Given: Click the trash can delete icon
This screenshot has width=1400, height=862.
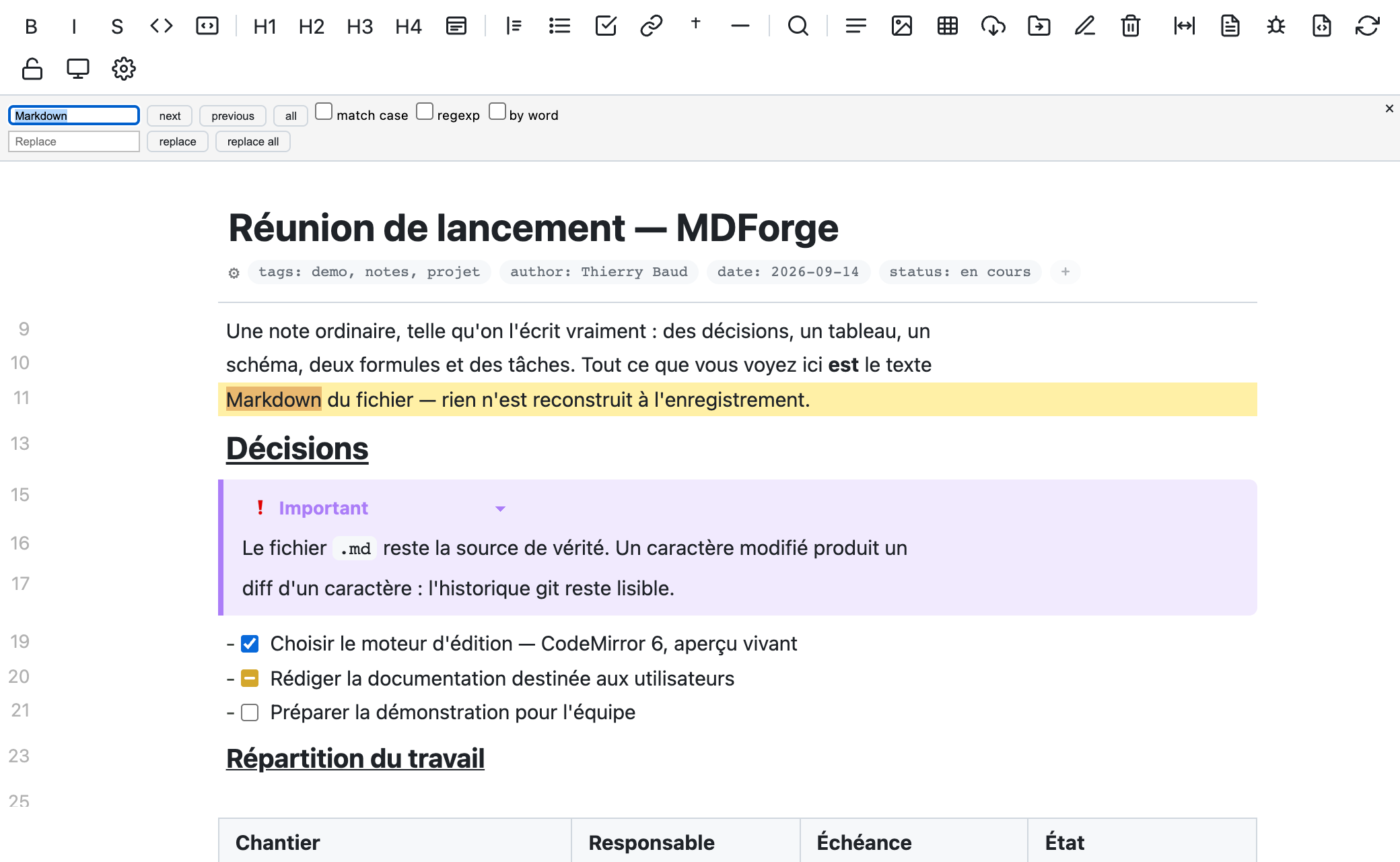Looking at the screenshot, I should pyautogui.click(x=1131, y=26).
